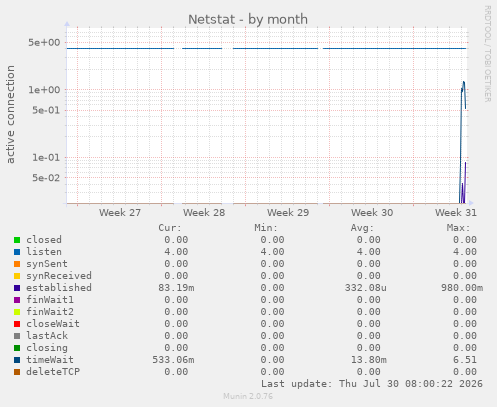Click the 'Munin 2.0.76' version footer
This screenshot has width=497, height=407.
248,396
